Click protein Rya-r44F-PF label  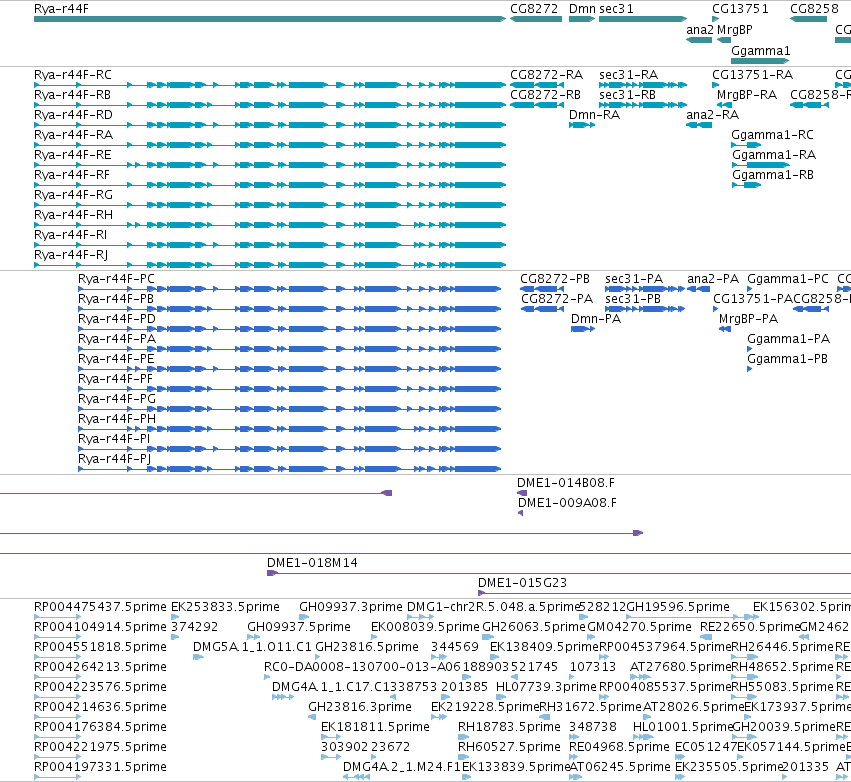click(x=116, y=379)
